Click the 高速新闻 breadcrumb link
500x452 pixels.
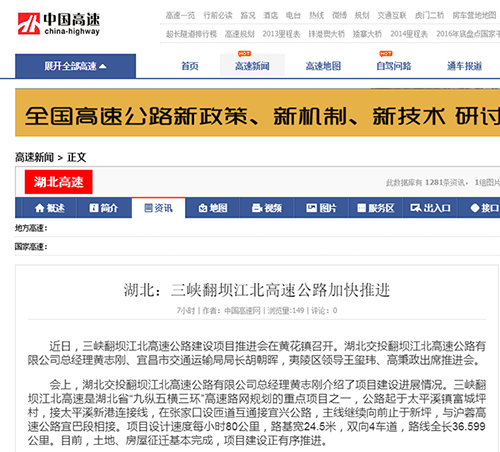point(34,157)
